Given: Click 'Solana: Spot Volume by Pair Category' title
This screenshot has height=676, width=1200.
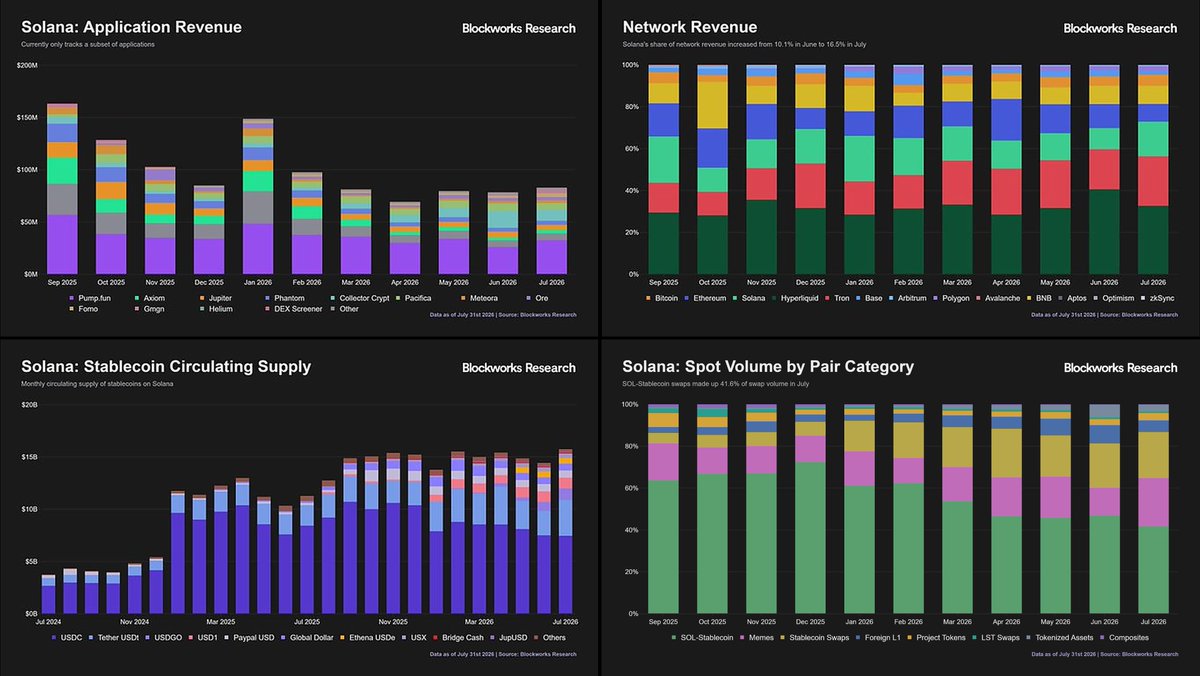Looking at the screenshot, I should [x=768, y=367].
